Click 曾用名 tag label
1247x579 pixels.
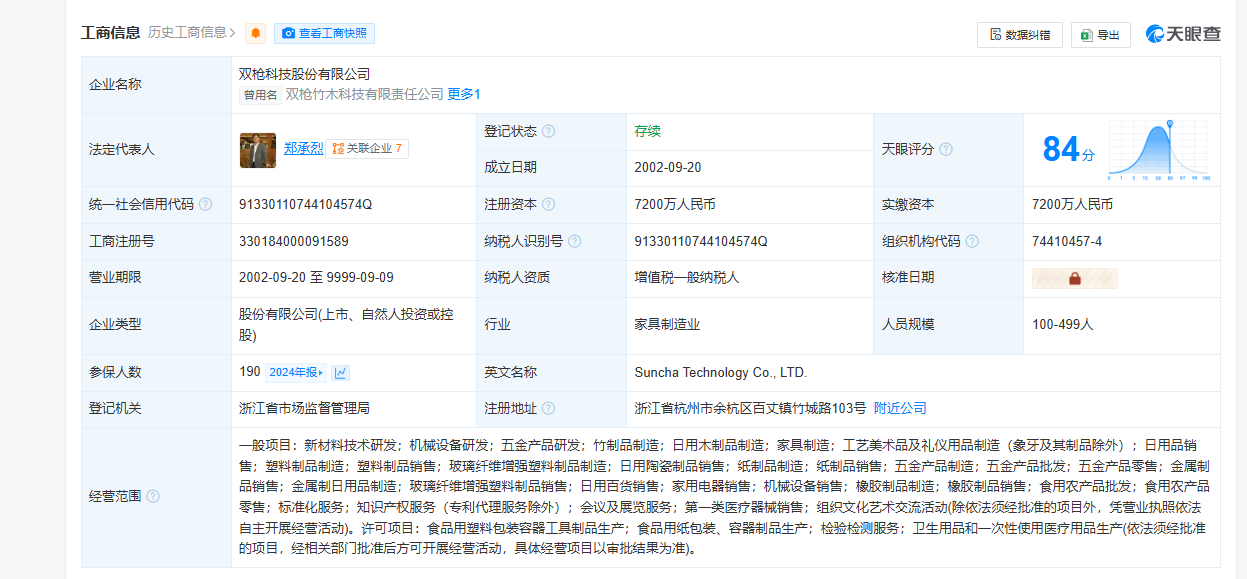click(260, 95)
